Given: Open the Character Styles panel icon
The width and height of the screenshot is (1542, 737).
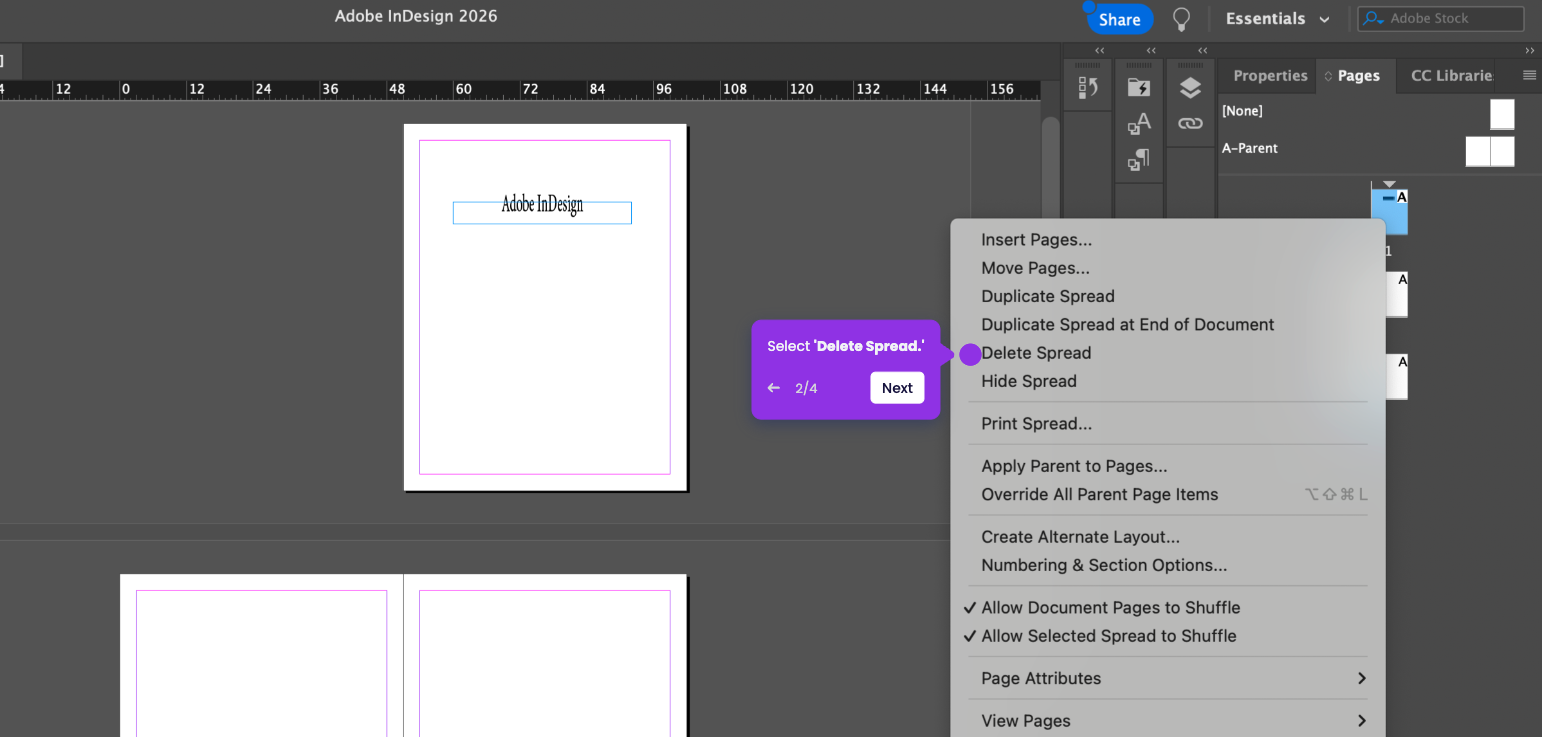Looking at the screenshot, I should point(1139,123).
